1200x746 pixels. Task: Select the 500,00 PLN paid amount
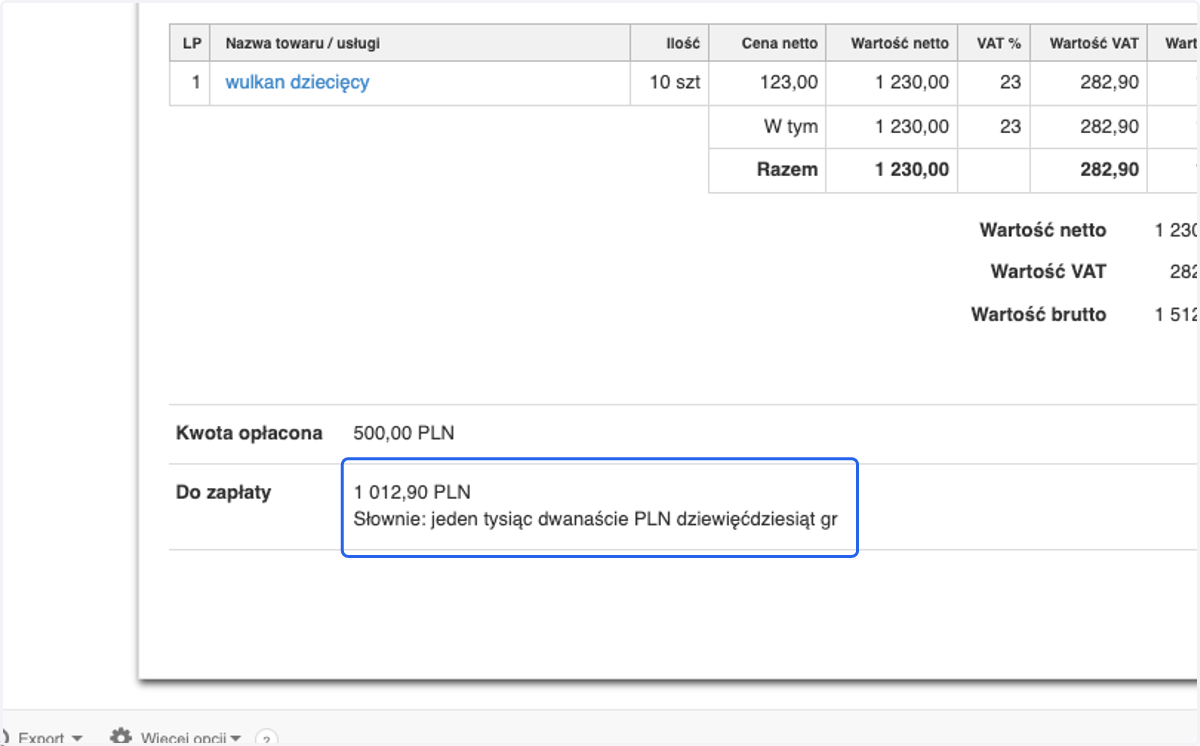(404, 433)
